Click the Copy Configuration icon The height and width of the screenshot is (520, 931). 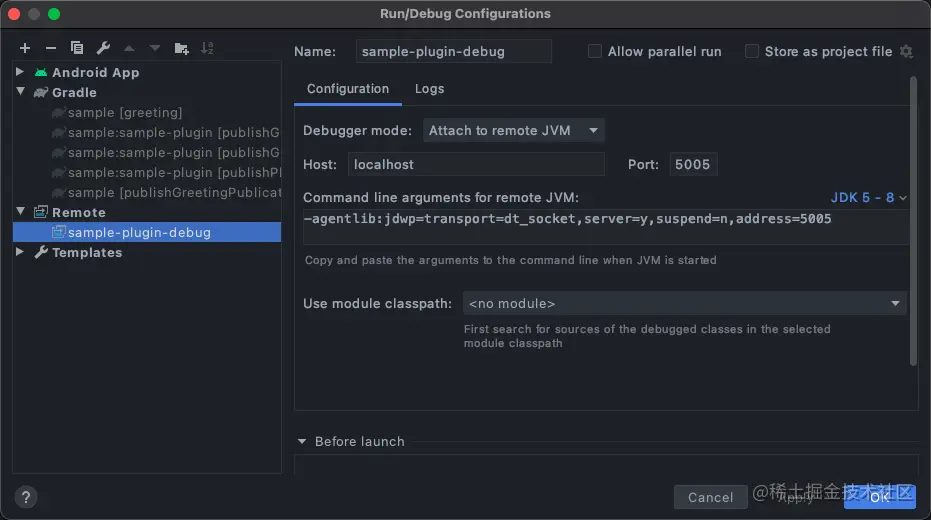[x=77, y=48]
